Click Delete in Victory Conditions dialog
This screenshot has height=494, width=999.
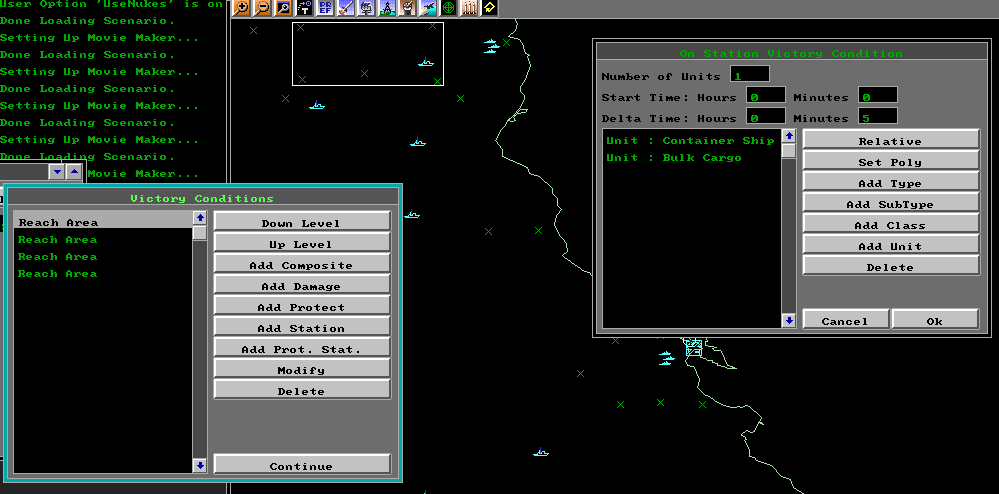coord(301,389)
